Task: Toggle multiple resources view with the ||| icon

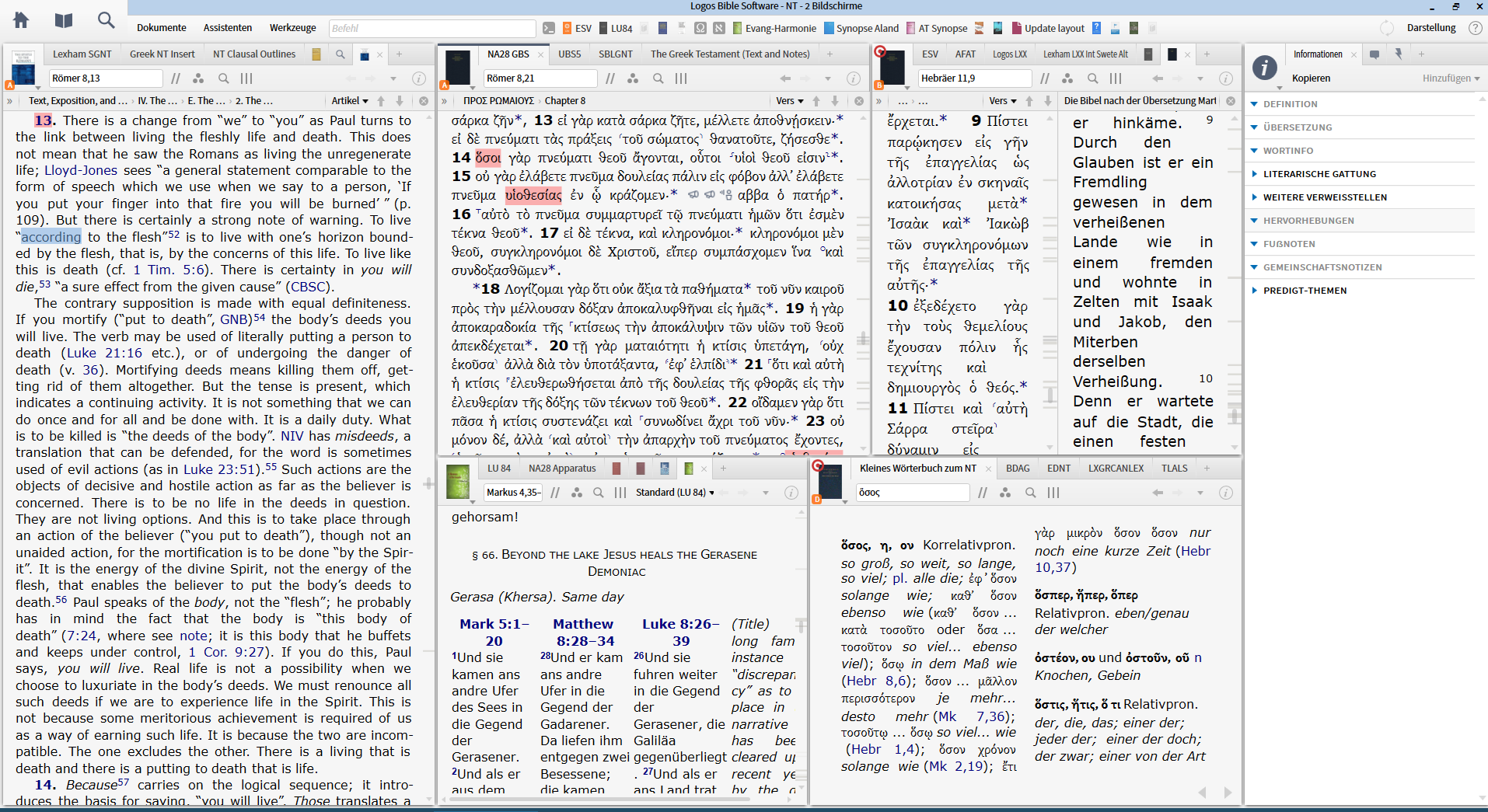Action: (246, 78)
